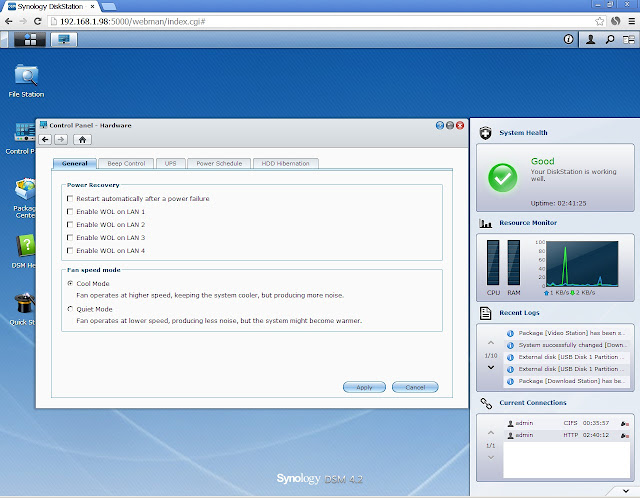Open Quick Start wizard desktop icon
Image resolution: width=640 pixels, height=498 pixels.
pos(24,309)
